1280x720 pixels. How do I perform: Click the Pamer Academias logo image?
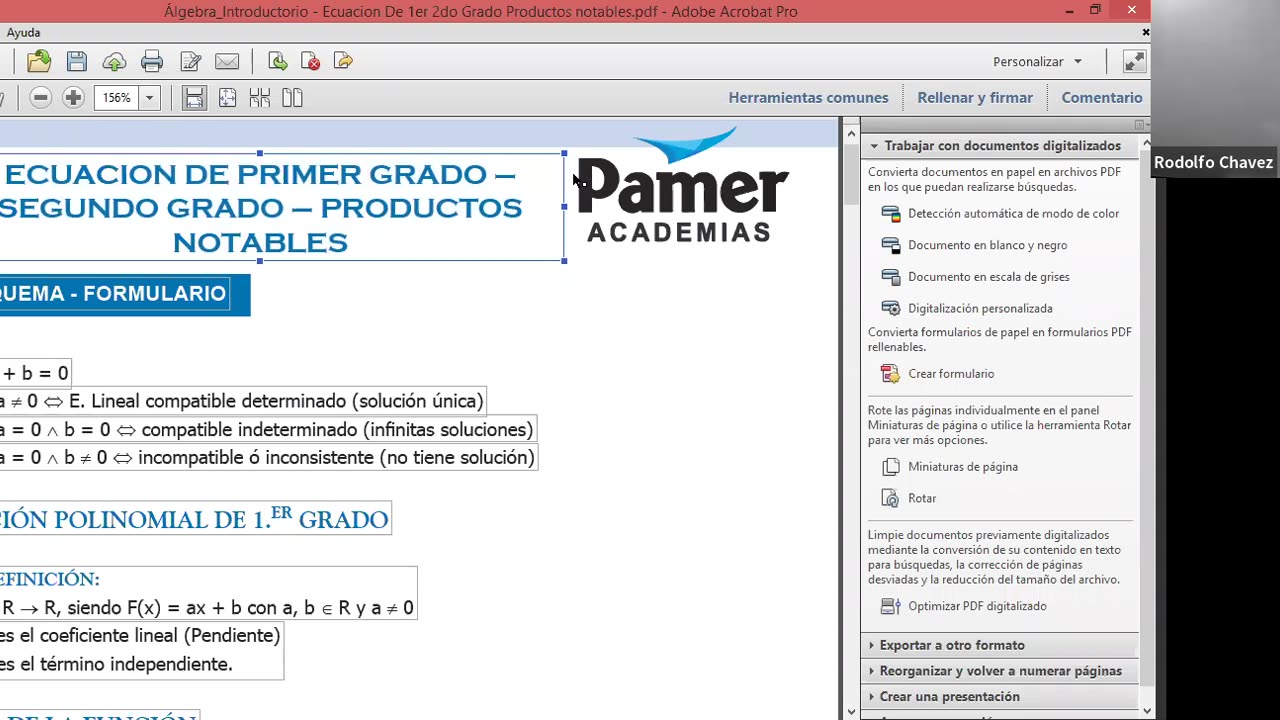(x=683, y=185)
